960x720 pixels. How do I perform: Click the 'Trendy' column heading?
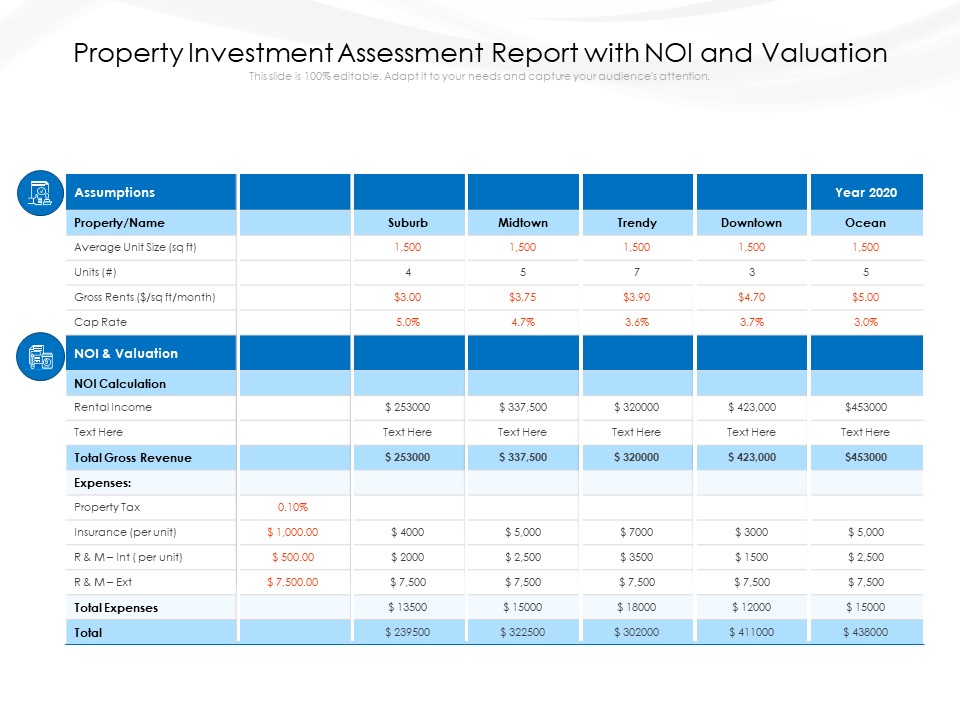tap(637, 223)
